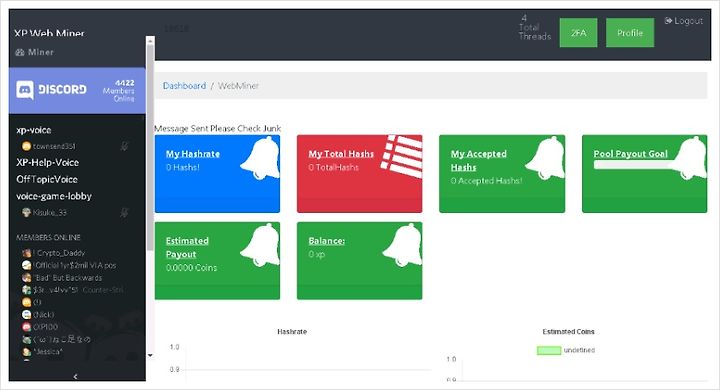Click the XP Web Miner title
This screenshot has height=390, width=720.
point(49,34)
